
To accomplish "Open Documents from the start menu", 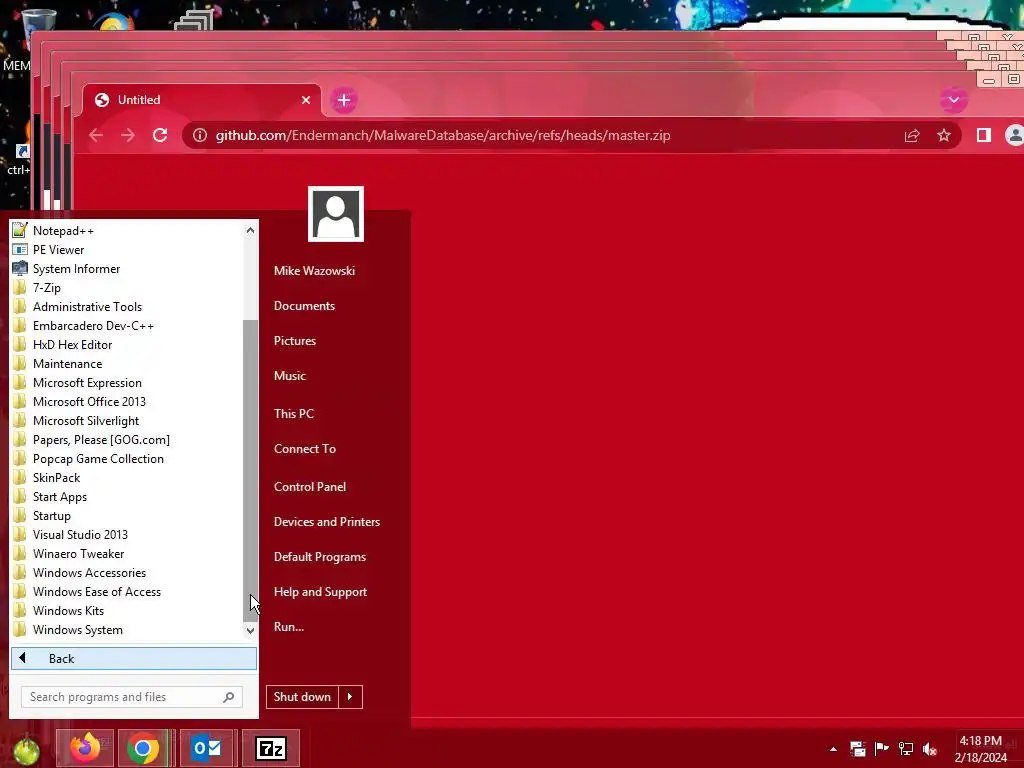I will click(304, 306).
